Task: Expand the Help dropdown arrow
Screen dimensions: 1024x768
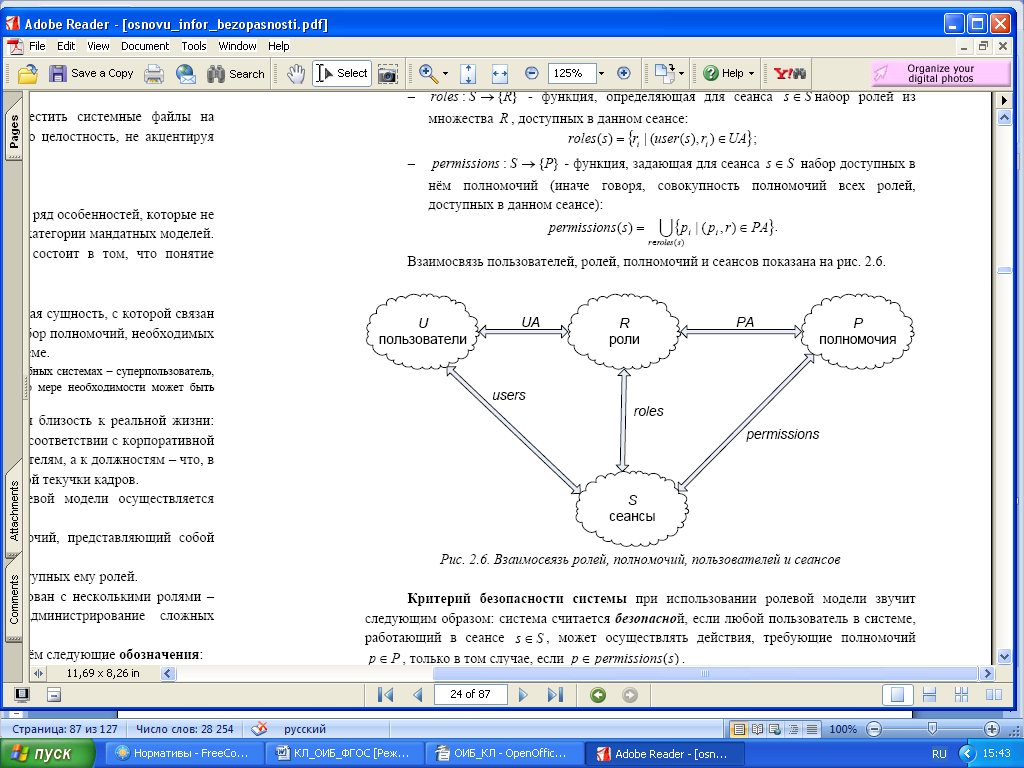Action: [751, 74]
